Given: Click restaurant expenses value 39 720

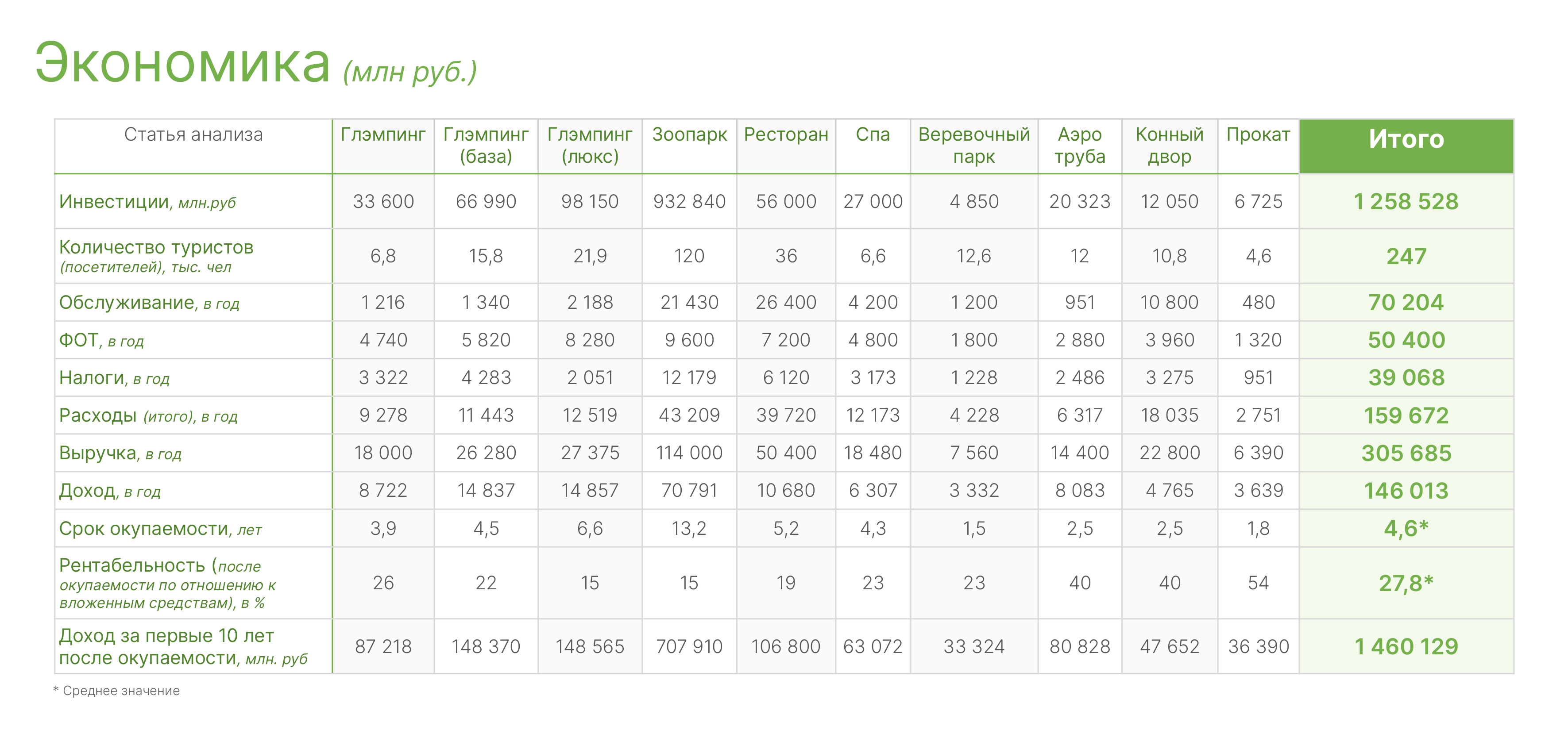Looking at the screenshot, I should click(786, 415).
